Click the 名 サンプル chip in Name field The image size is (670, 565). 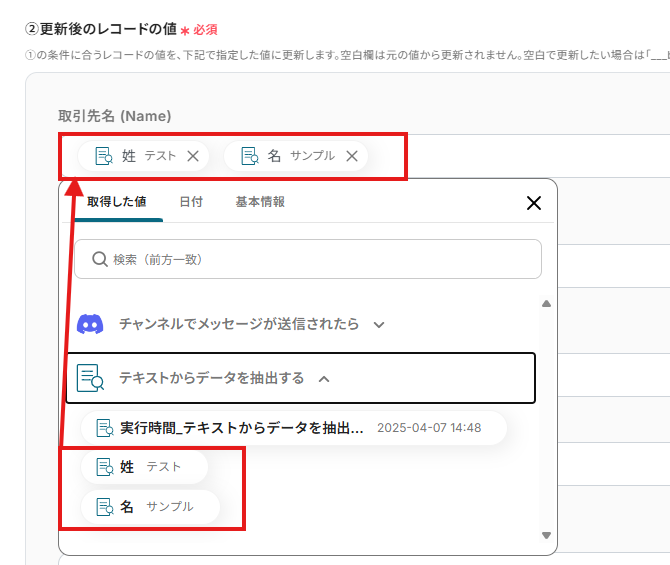(296, 156)
